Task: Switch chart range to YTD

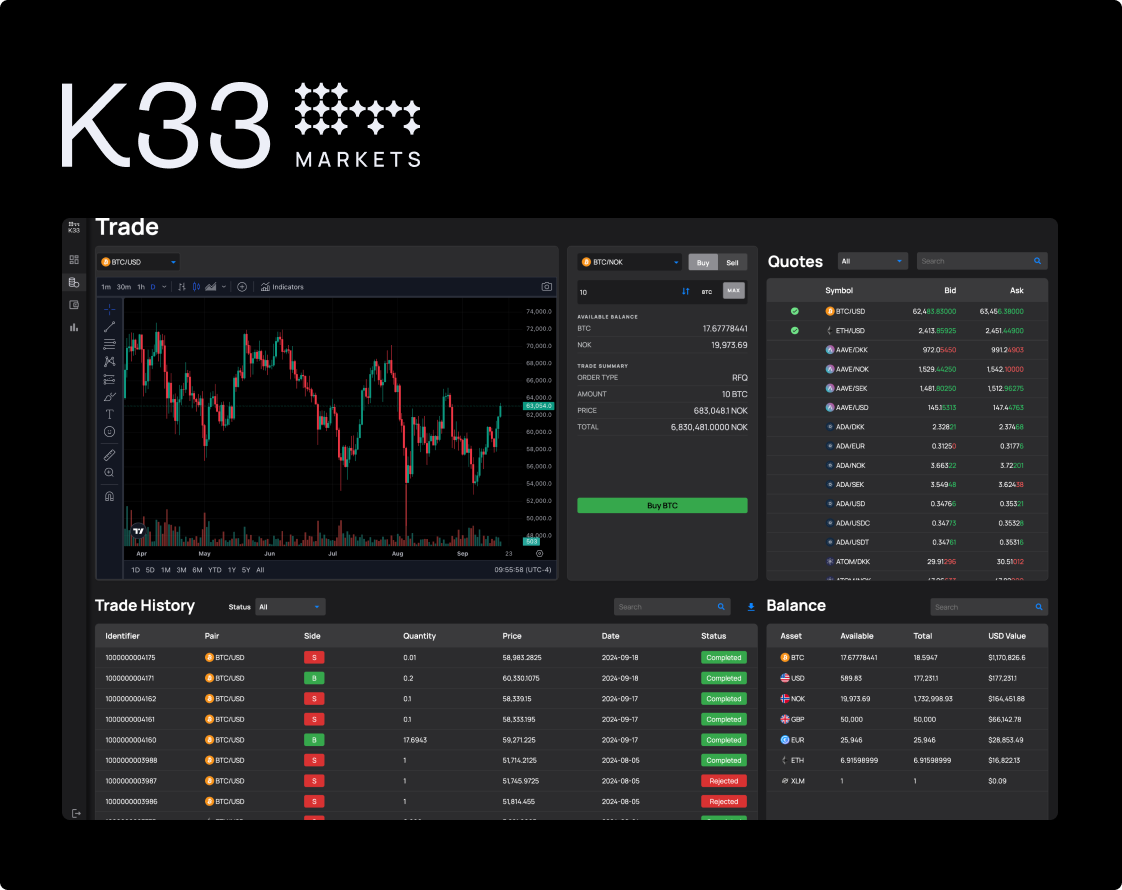Action: pos(214,570)
